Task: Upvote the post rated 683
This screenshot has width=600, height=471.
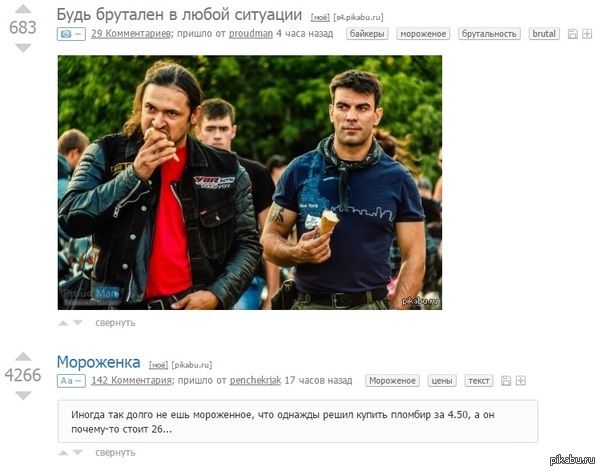Action: click(23, 9)
